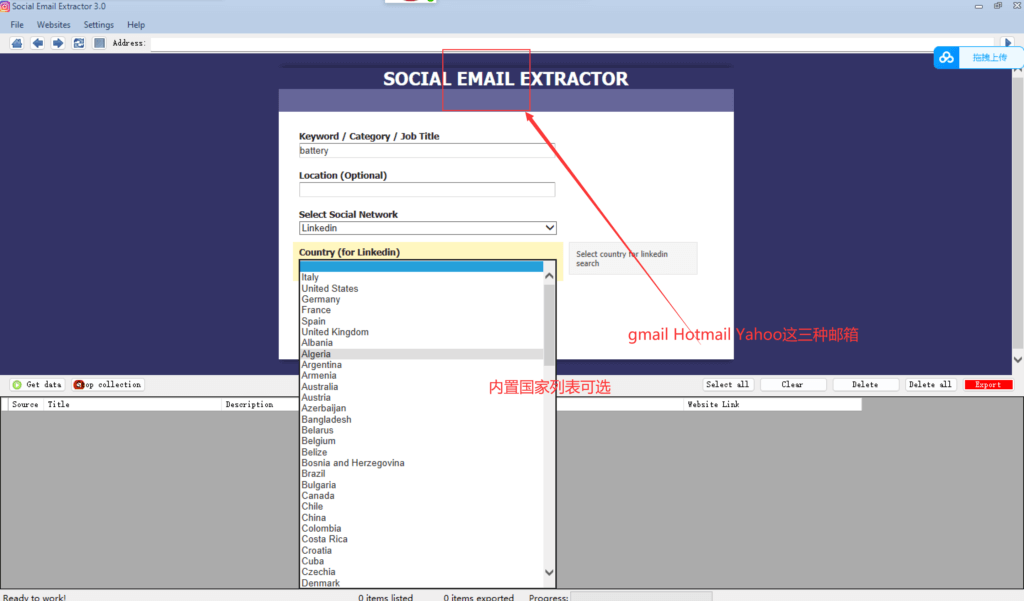This screenshot has height=601, width=1024.
Task: Click the Select all button
Action: 727,384
